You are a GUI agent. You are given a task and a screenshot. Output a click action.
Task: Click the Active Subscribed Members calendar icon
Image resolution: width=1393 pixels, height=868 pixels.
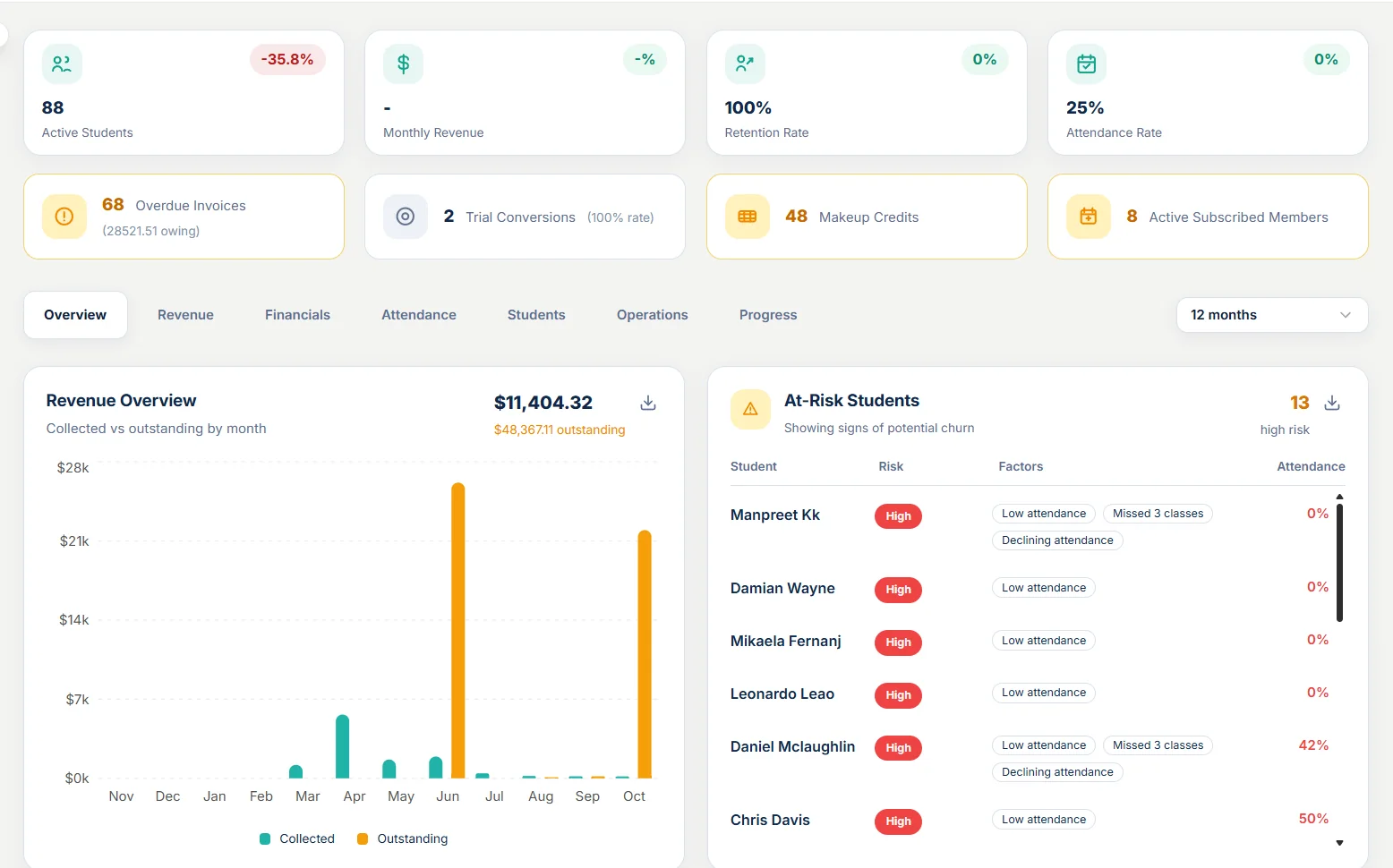pos(1089,217)
